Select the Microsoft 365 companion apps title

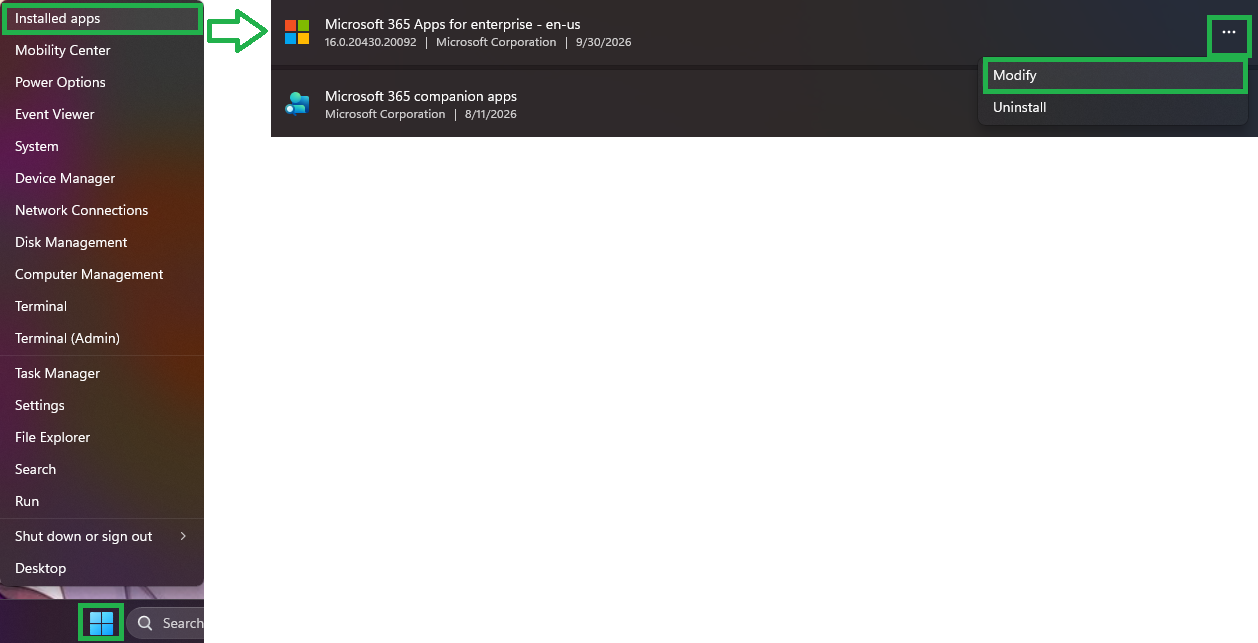[x=421, y=96]
